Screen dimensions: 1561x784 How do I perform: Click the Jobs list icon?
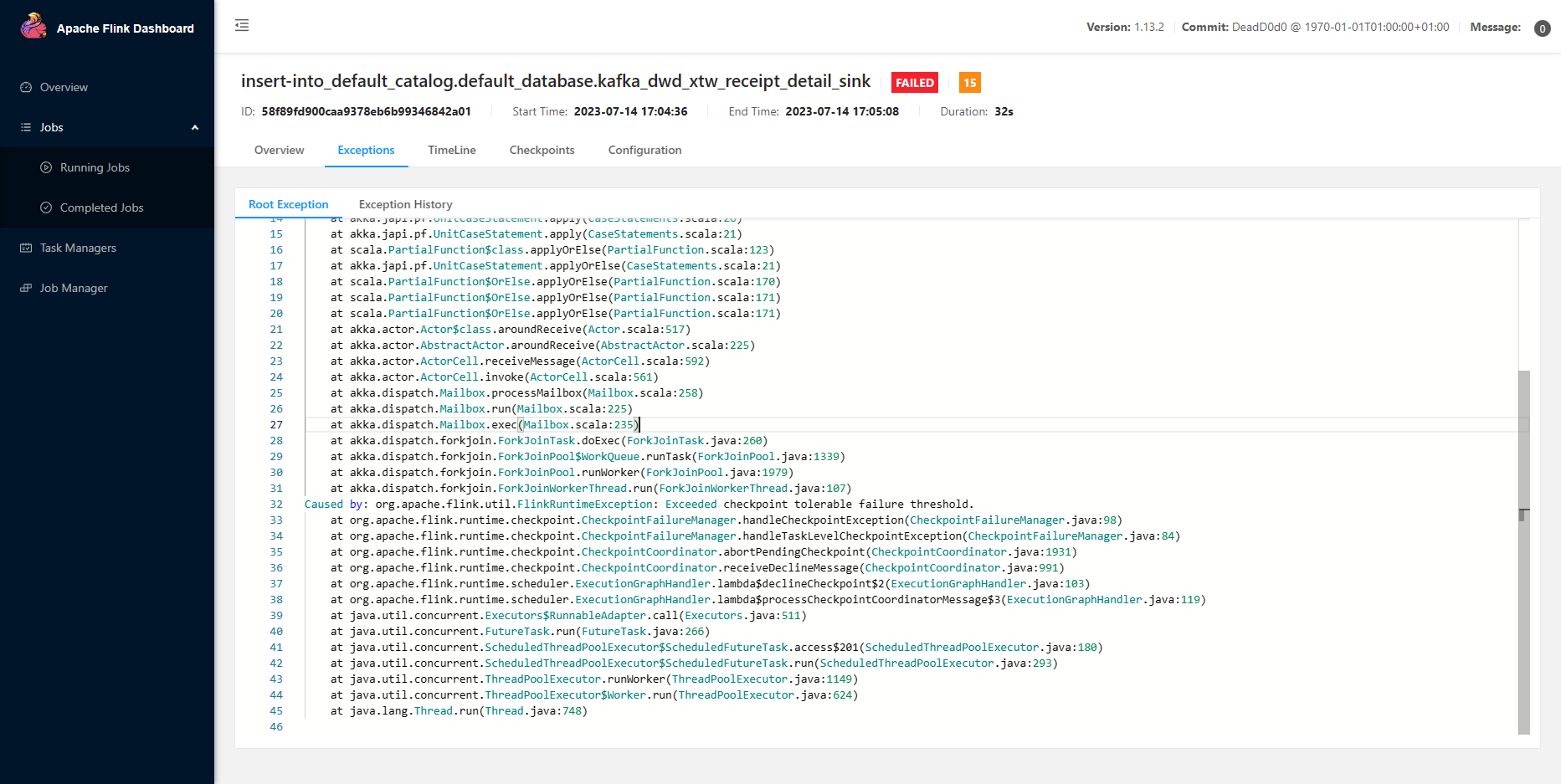tap(26, 127)
